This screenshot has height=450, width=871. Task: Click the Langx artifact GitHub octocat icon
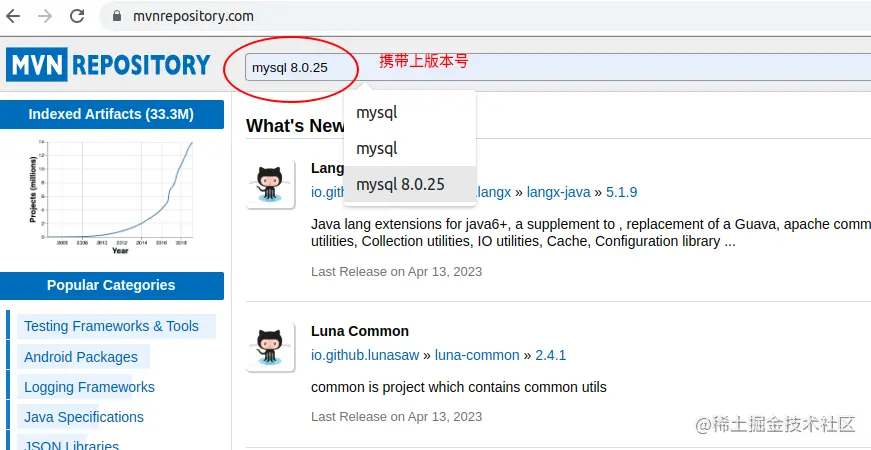[270, 184]
